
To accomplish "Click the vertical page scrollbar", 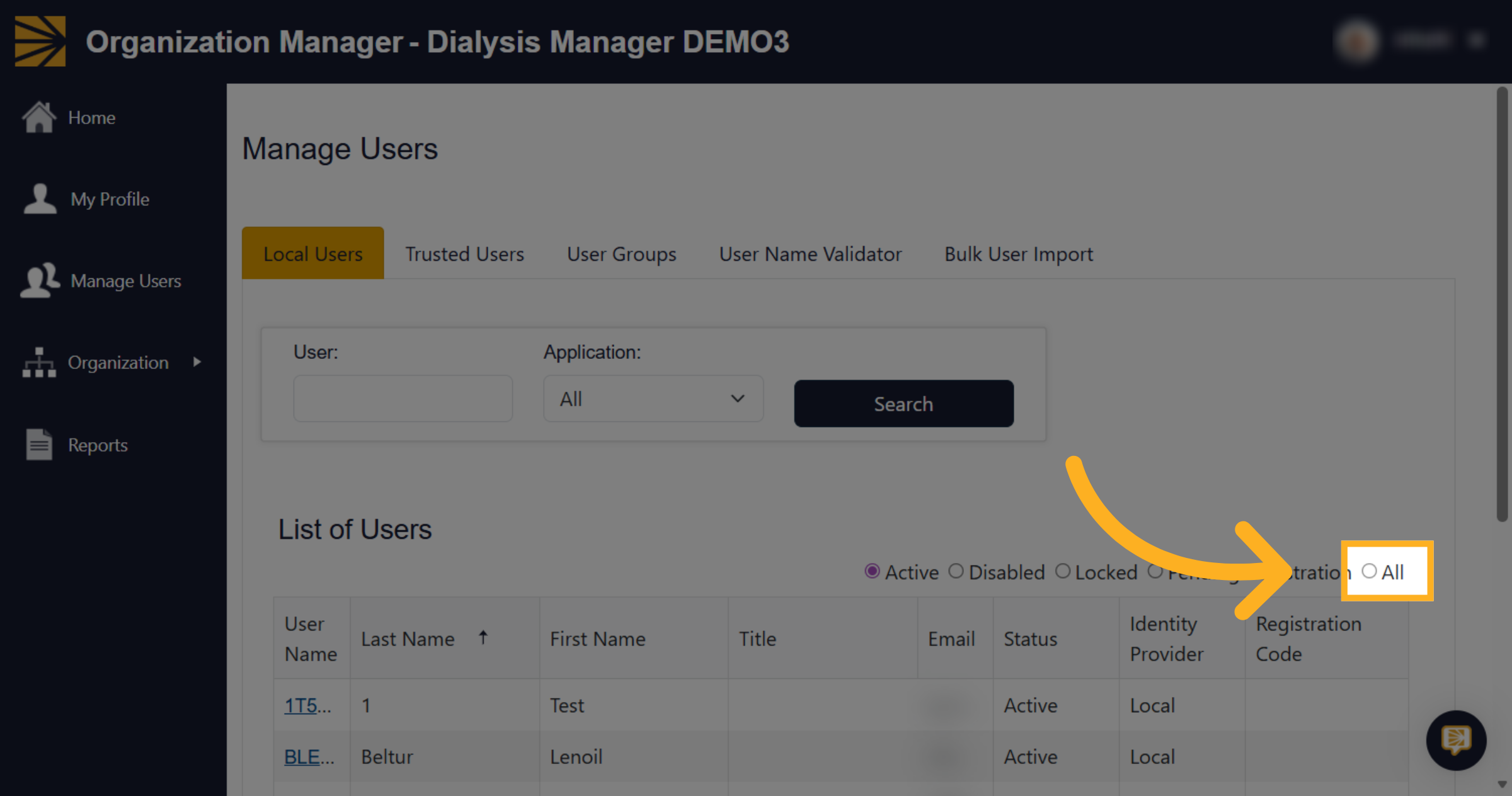I will click(x=1502, y=304).
